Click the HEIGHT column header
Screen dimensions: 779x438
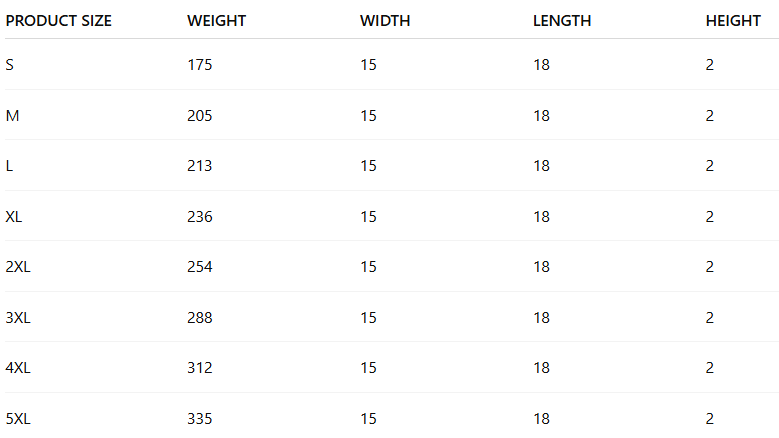point(733,21)
